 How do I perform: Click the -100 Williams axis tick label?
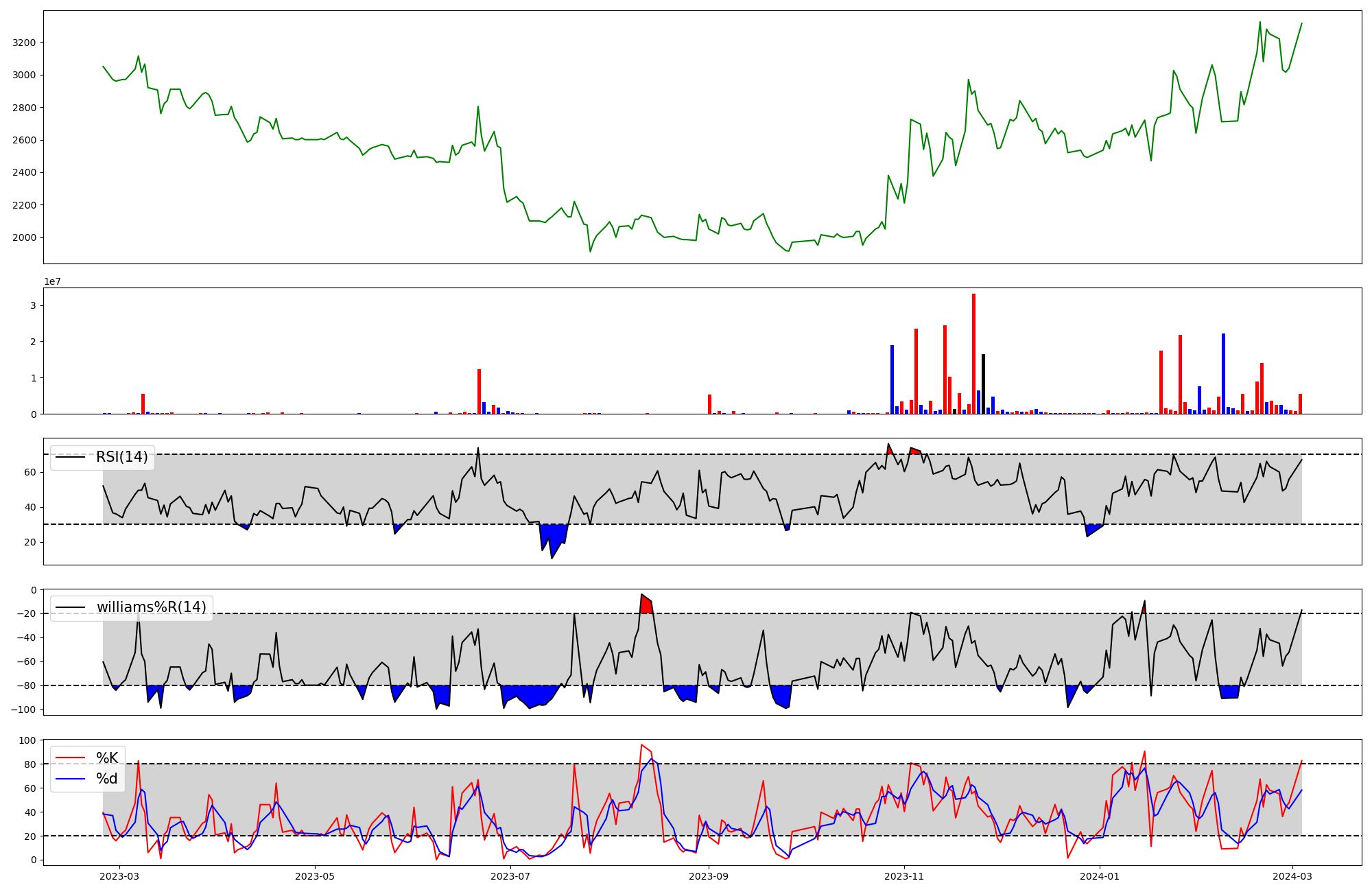[24, 709]
